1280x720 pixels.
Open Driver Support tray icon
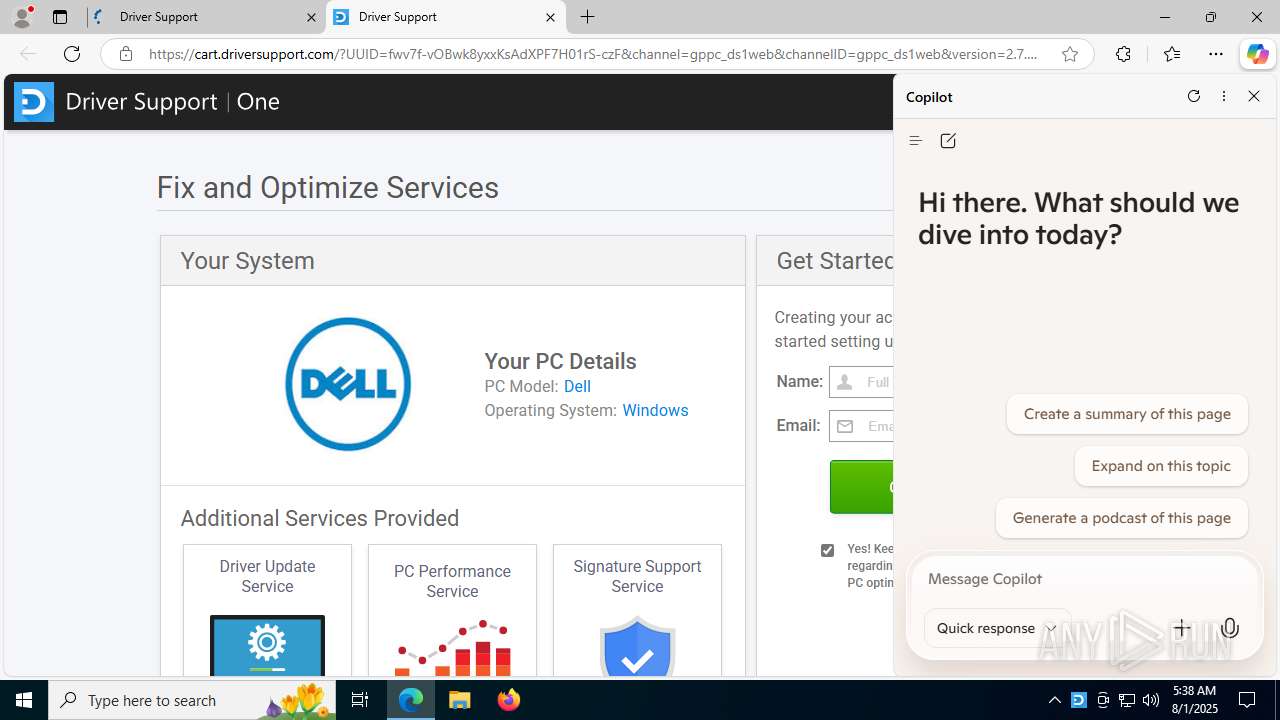point(1079,700)
